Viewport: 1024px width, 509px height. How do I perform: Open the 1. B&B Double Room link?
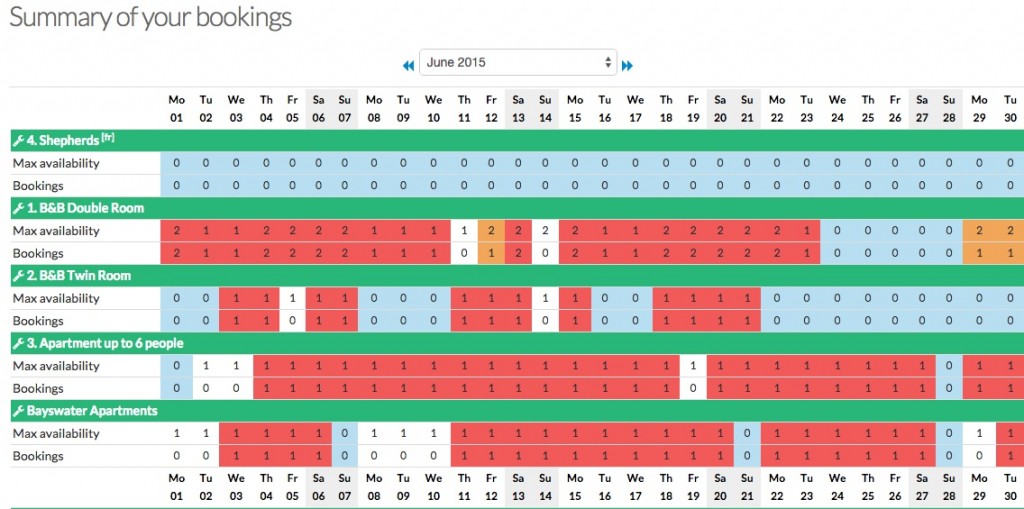point(85,208)
